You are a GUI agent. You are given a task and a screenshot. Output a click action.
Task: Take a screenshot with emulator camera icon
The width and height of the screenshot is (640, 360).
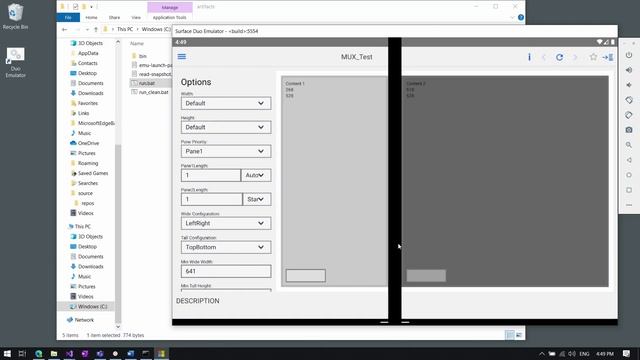click(x=629, y=130)
